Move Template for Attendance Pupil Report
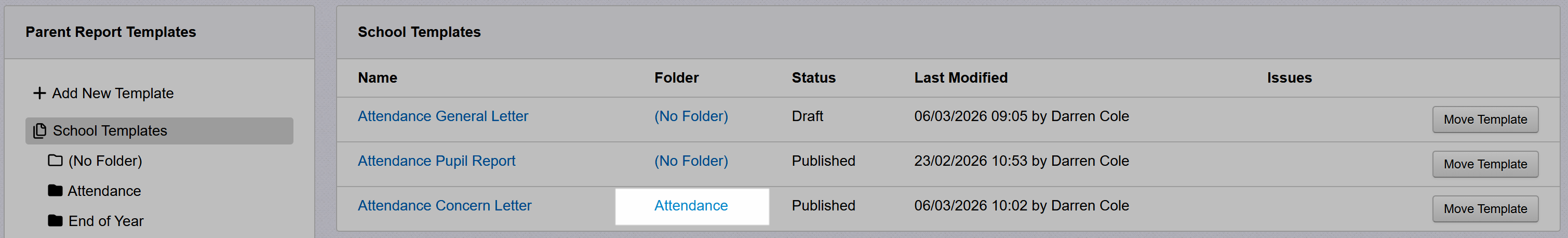Viewport: 1568px width, 238px height. [x=1484, y=164]
